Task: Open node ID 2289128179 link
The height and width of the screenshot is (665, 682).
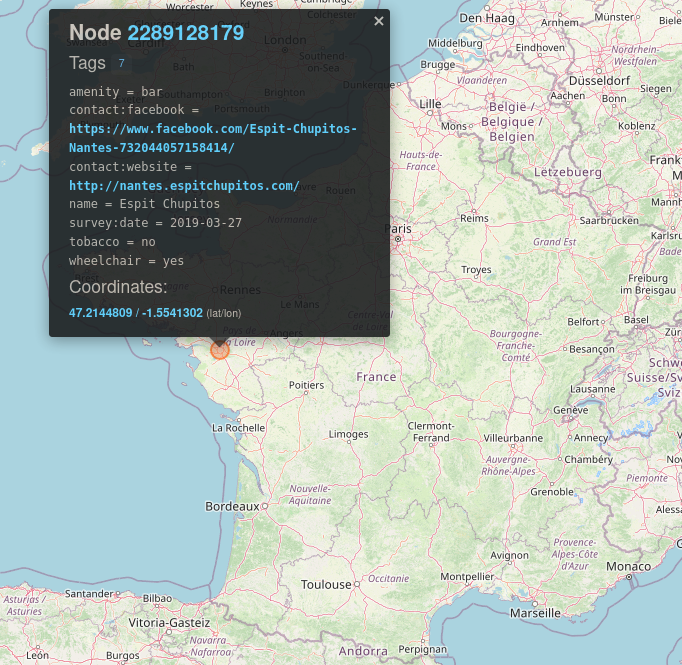Action: pyautogui.click(x=186, y=33)
